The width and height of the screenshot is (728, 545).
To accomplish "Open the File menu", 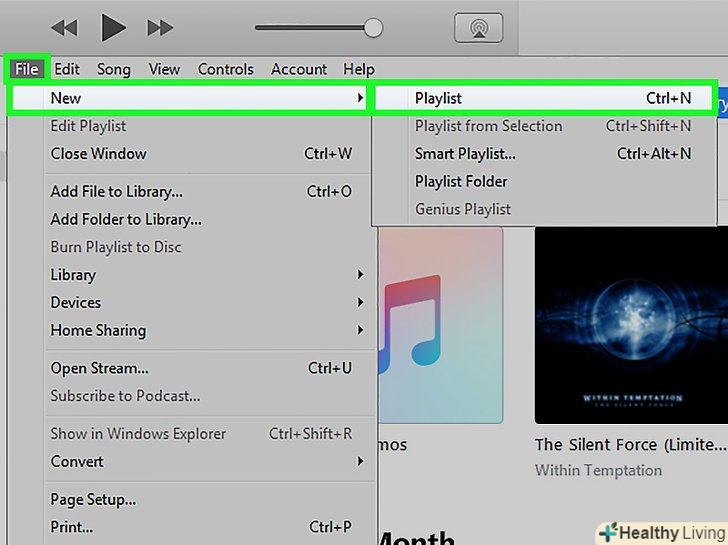I will [26, 69].
